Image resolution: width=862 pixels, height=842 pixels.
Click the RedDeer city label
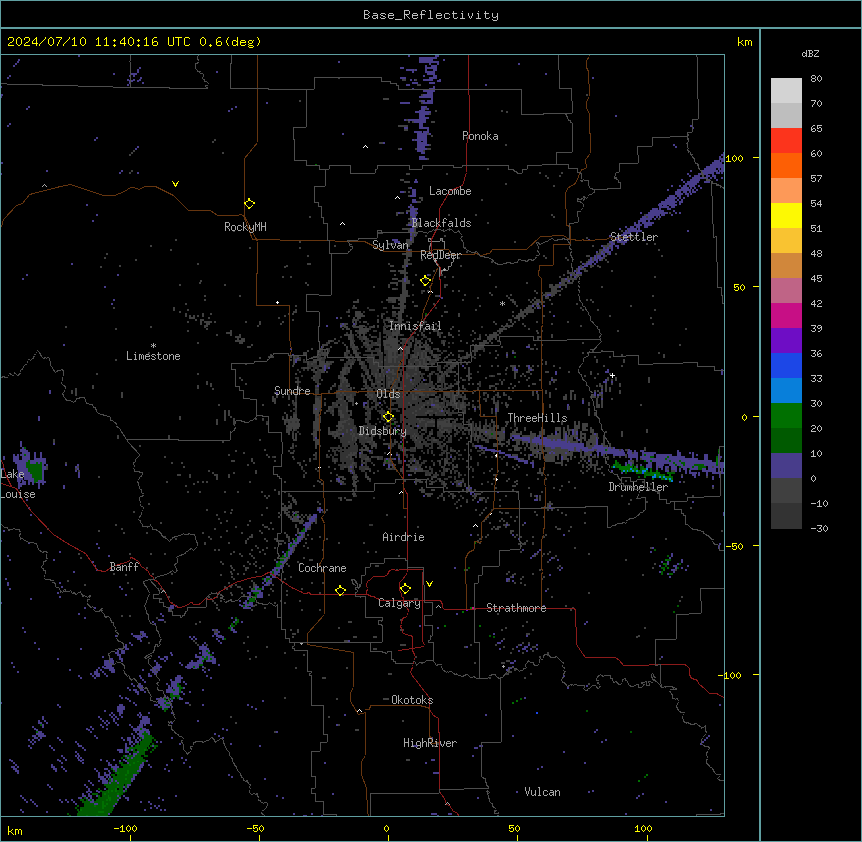click(440, 255)
